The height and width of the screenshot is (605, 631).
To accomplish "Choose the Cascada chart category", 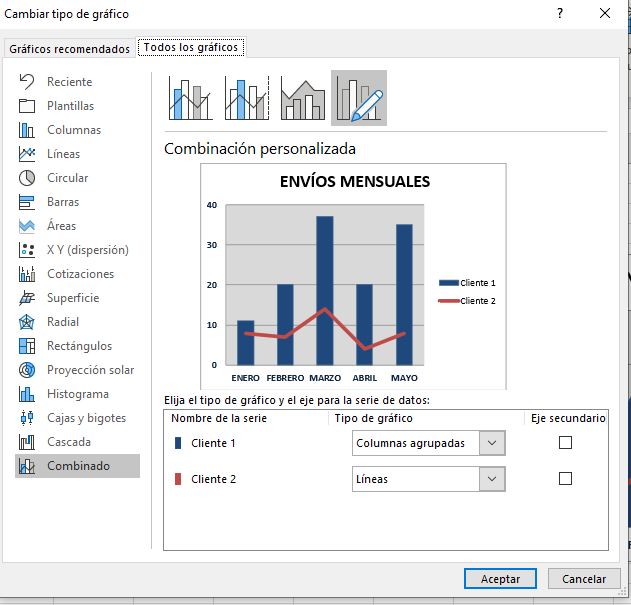I will coord(68,442).
